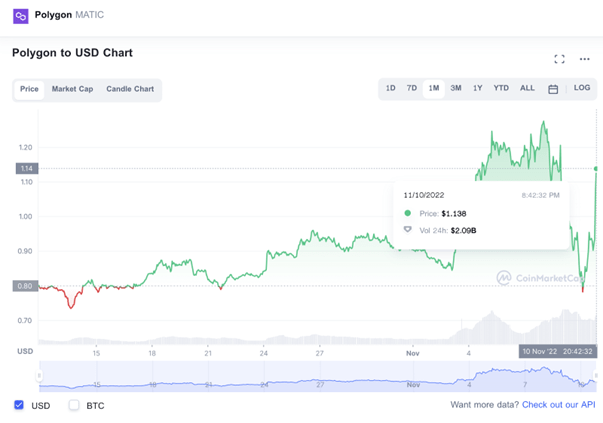Click the Polygon MATIC logo icon
Image resolution: width=603 pixels, height=423 pixels.
(x=21, y=17)
